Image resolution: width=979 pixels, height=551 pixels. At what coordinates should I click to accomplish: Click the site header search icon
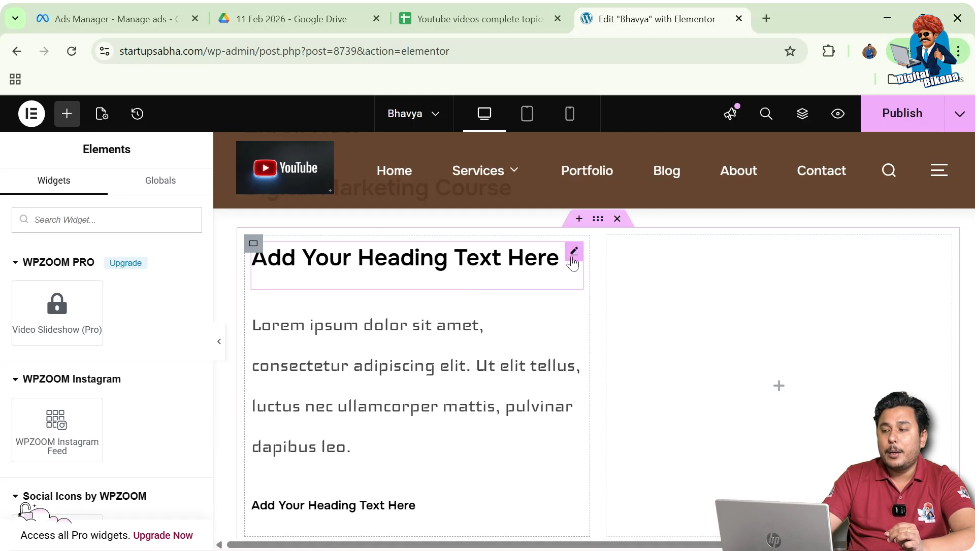coord(889,171)
